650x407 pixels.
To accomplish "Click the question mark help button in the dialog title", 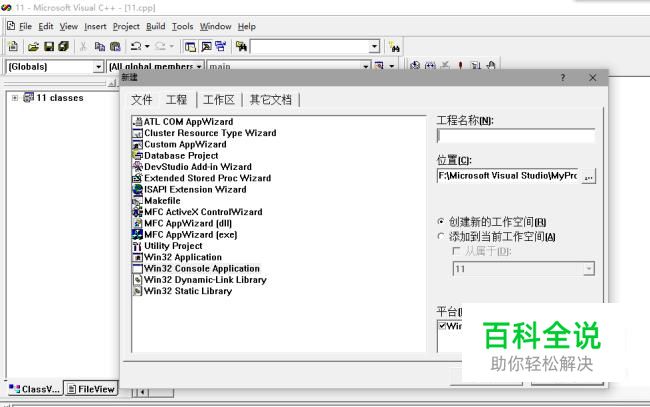I will [x=563, y=78].
